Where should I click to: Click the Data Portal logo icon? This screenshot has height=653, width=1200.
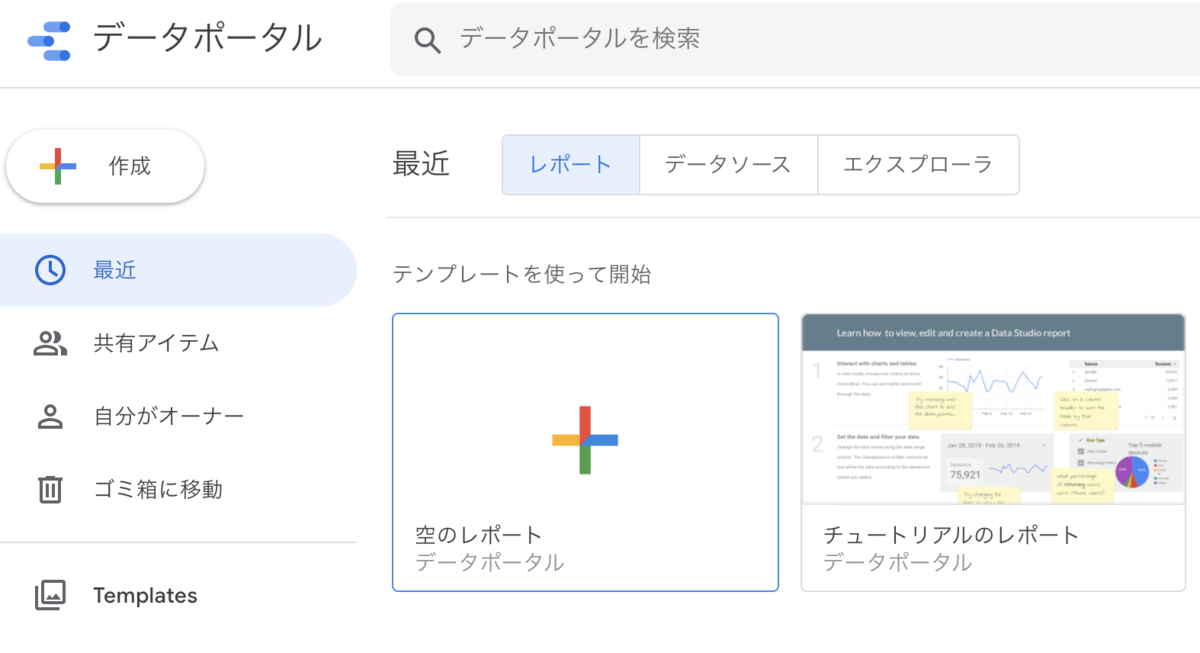point(48,40)
